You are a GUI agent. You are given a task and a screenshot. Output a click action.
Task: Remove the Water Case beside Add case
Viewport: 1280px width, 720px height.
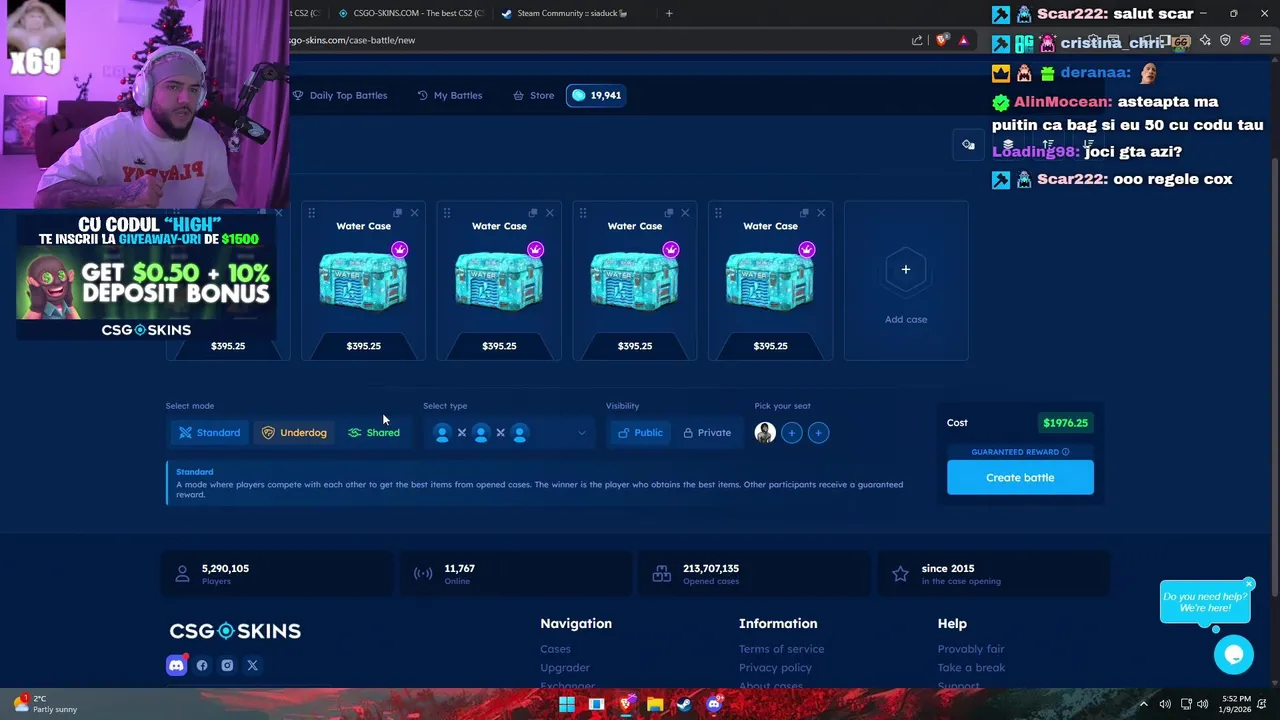coord(821,213)
